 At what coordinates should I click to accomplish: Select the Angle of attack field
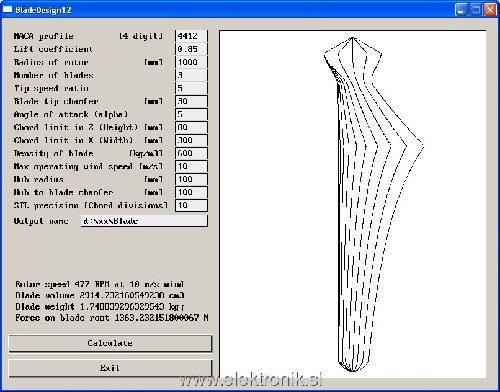coord(191,114)
